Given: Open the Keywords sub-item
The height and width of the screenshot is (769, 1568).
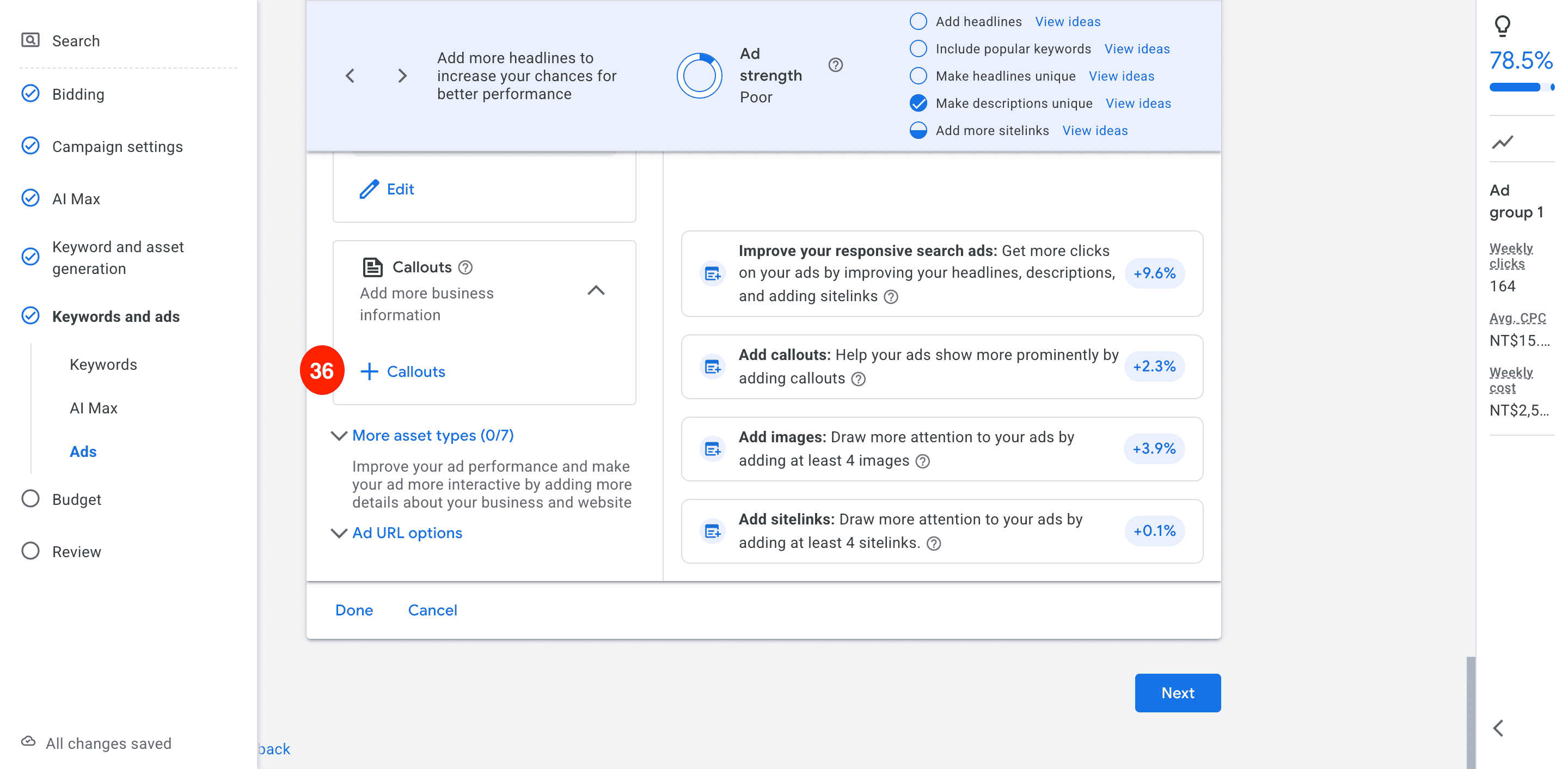Looking at the screenshot, I should 103,365.
